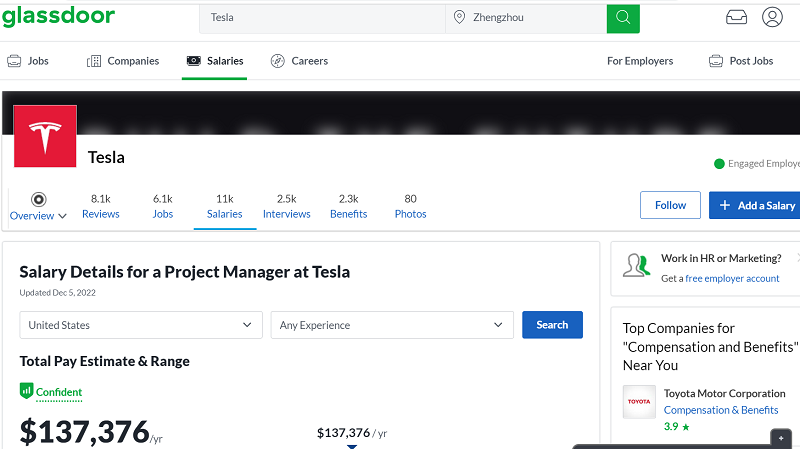Image resolution: width=800 pixels, height=449 pixels.
Task: Open the free employer account link
Action: pos(732,278)
